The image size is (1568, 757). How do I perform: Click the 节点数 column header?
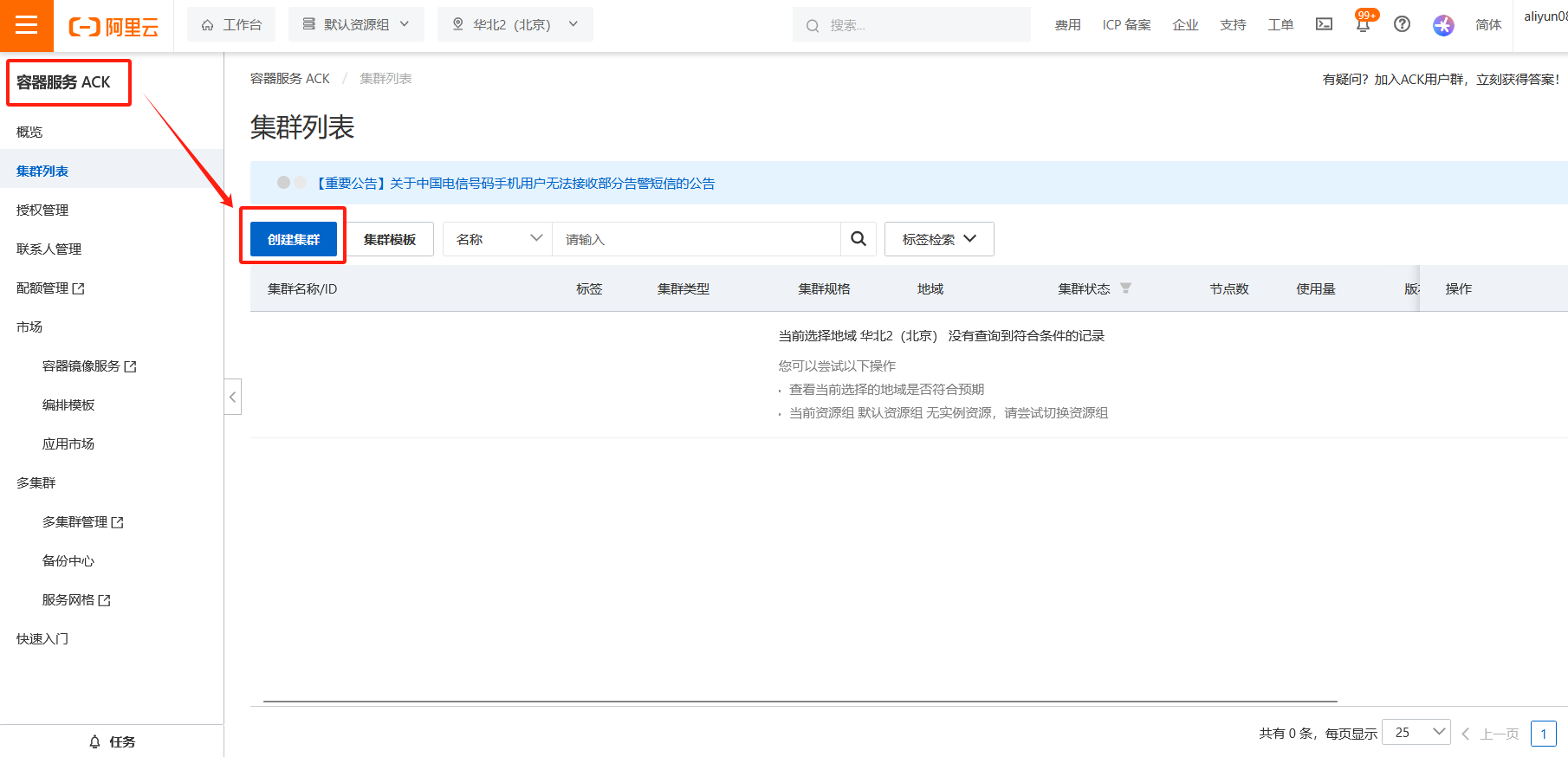click(1228, 288)
